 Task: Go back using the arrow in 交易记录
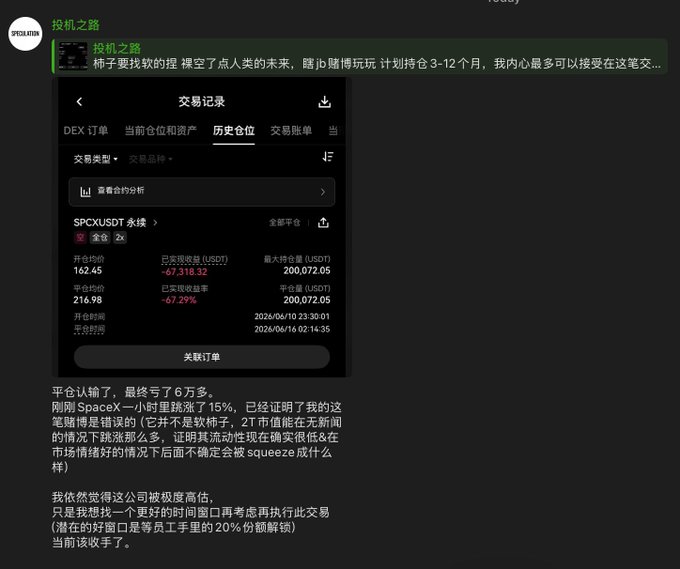coord(79,101)
